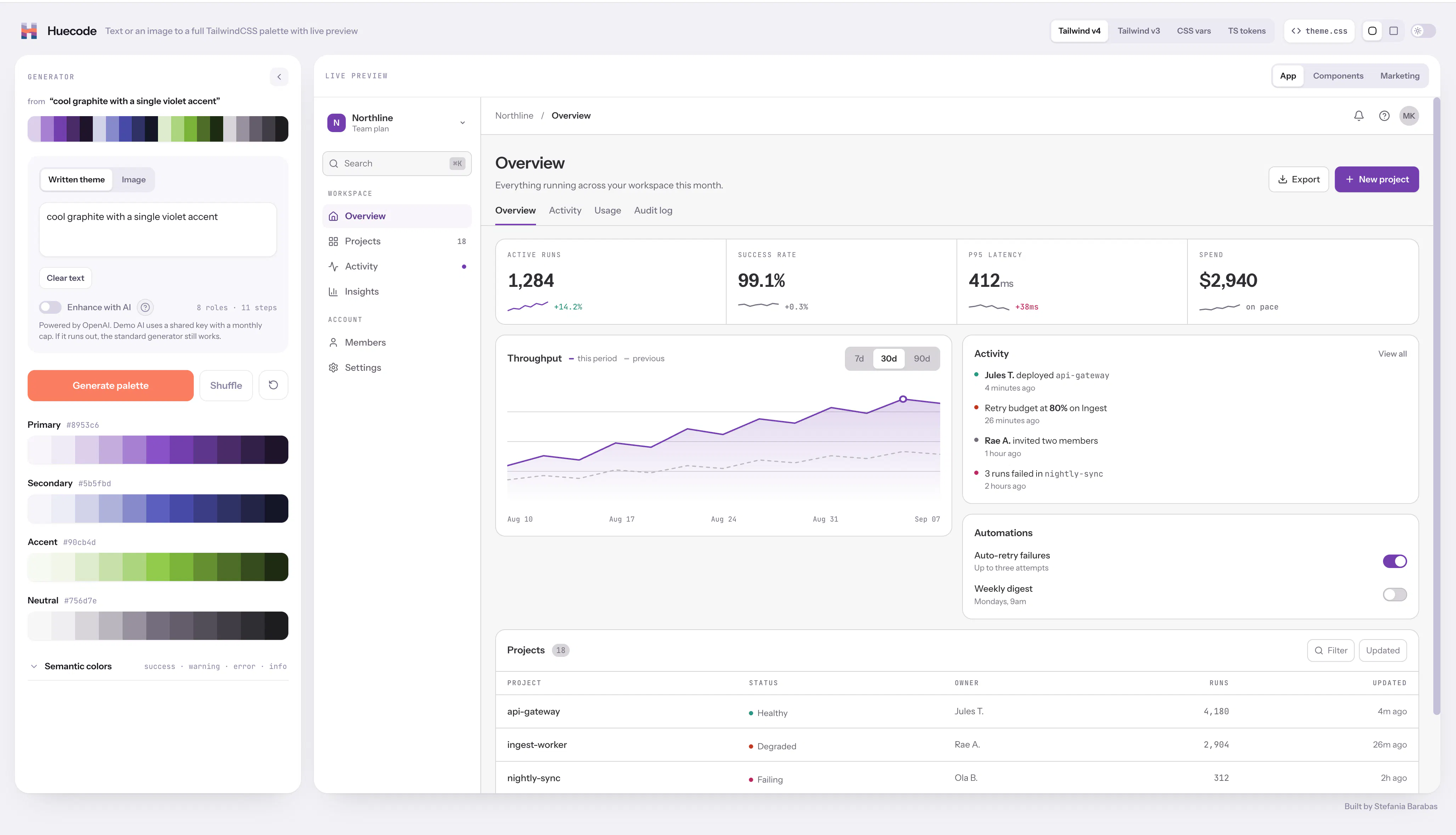Screen dimensions: 1456x835
Task: Click the MK user avatar
Action: (x=1409, y=116)
